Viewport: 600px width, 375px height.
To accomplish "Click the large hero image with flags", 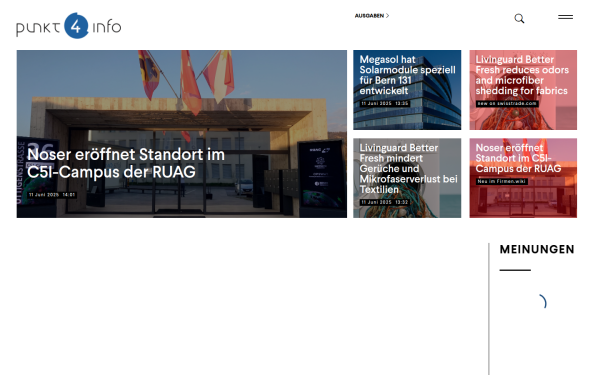I will (x=182, y=134).
